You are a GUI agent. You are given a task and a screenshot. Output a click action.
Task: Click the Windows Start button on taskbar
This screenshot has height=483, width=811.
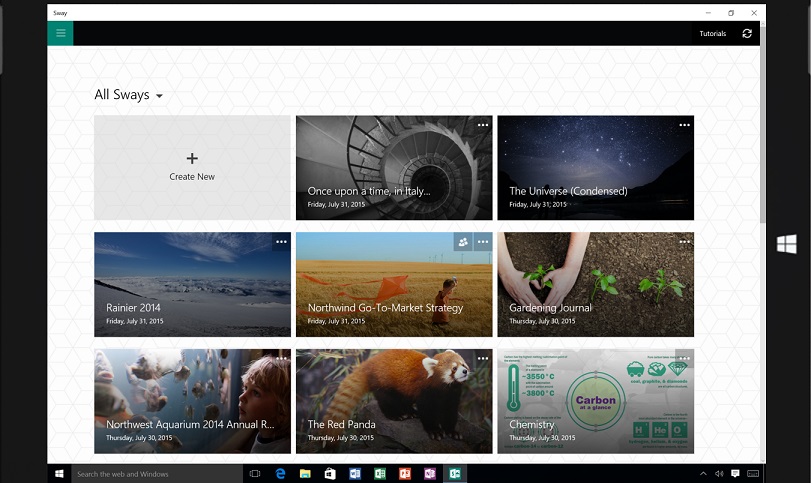(x=59, y=474)
